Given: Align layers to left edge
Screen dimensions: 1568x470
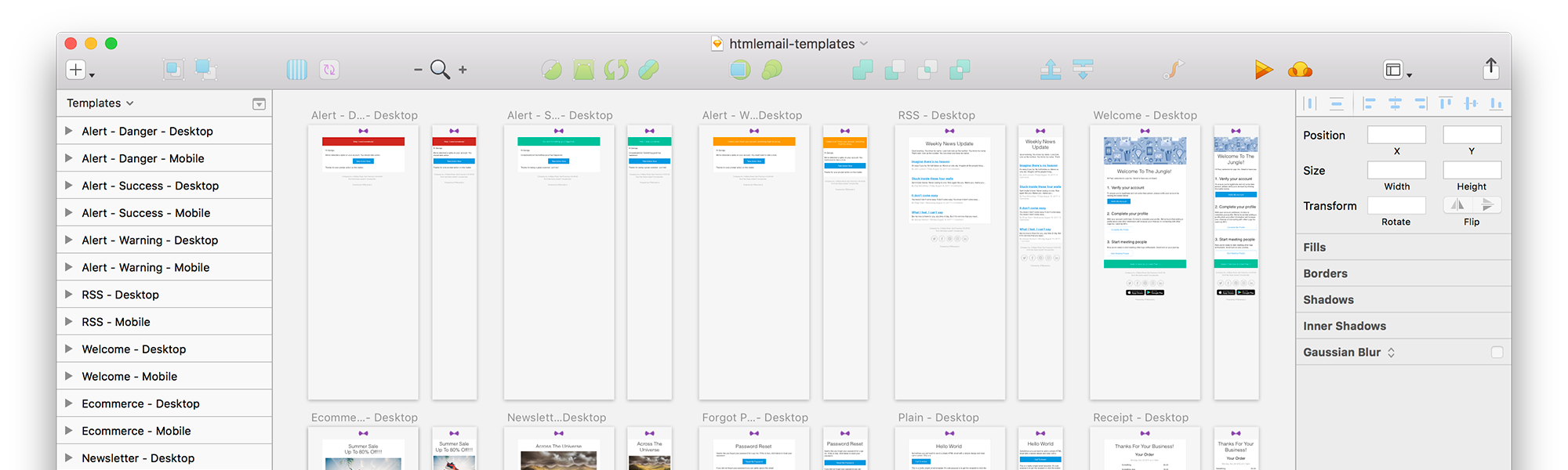Looking at the screenshot, I should click(x=1370, y=103).
